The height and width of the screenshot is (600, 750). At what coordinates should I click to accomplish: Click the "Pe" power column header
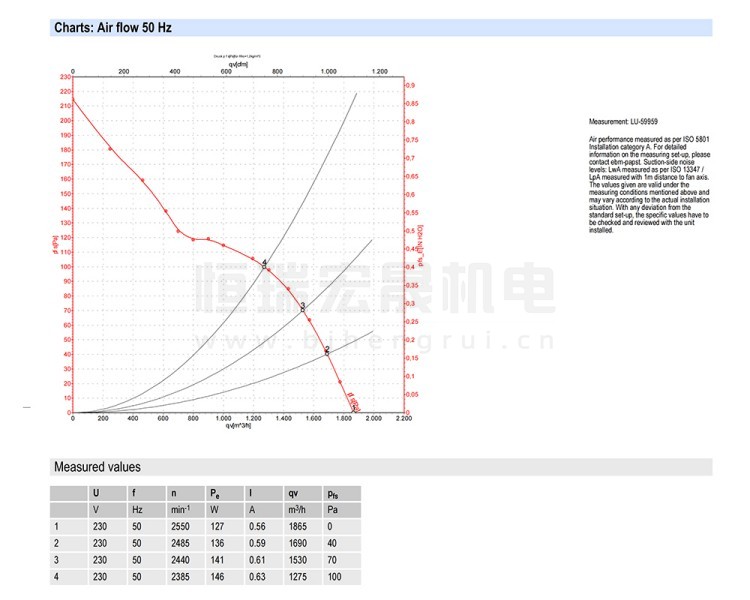[x=214, y=493]
